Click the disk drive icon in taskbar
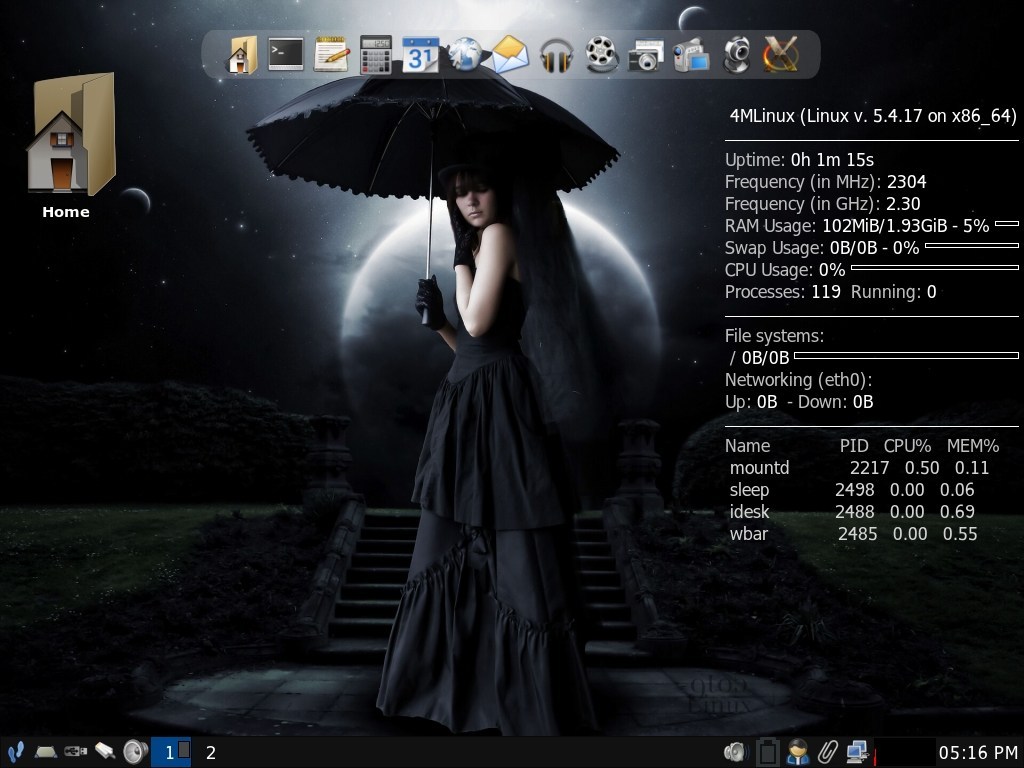 click(x=45, y=752)
